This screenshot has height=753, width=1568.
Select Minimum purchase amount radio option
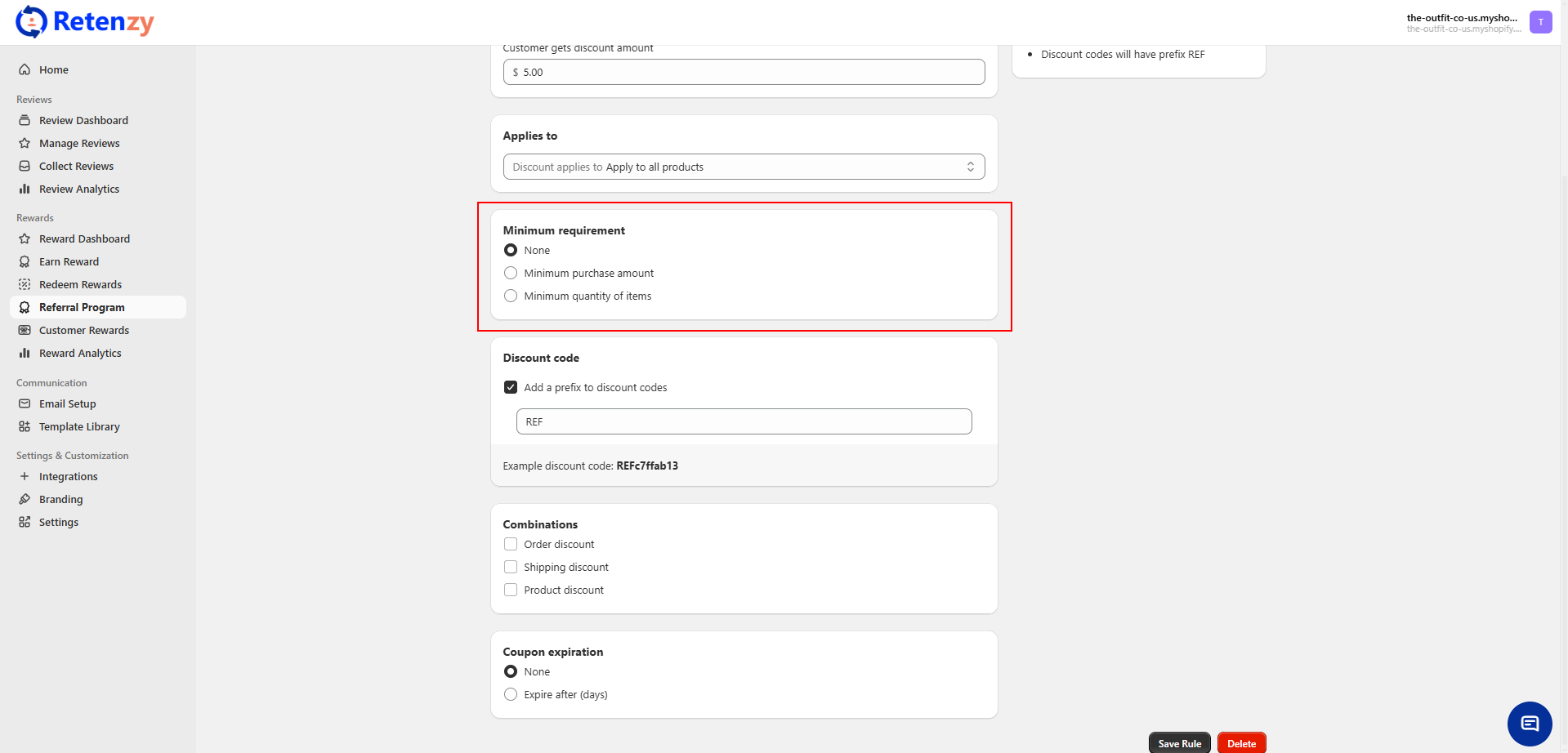pos(511,273)
